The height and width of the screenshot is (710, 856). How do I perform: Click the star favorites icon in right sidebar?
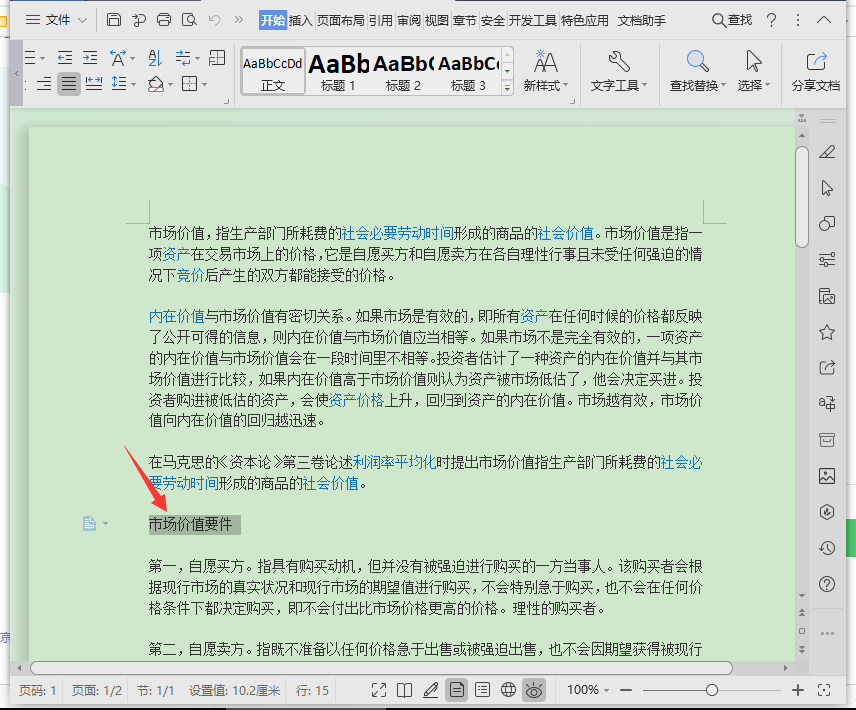pyautogui.click(x=827, y=332)
